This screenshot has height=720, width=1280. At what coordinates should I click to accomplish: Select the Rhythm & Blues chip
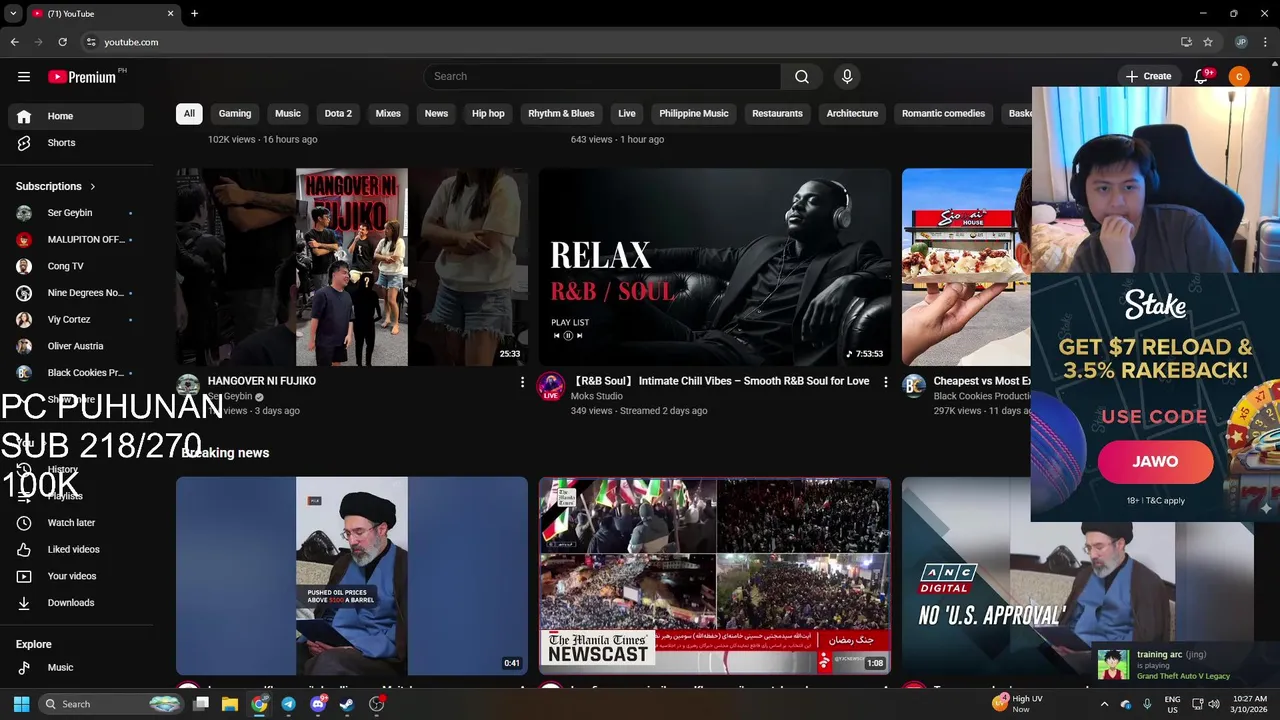561,113
